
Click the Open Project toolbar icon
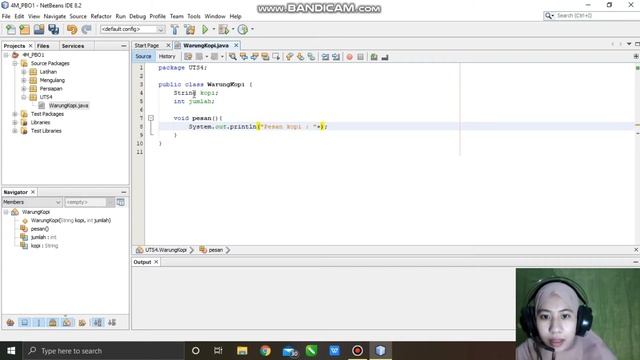coord(39,29)
